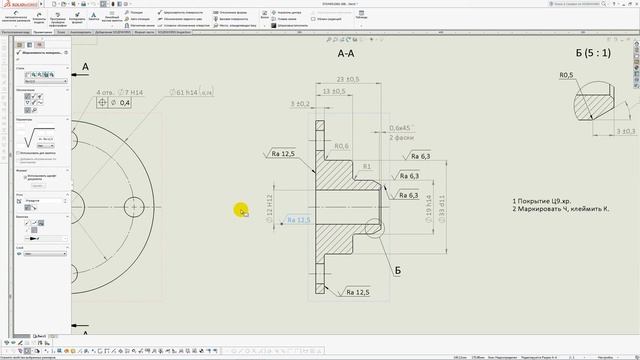Open the dropdown inside the symbol preview
The image size is (640, 360).
[45, 146]
